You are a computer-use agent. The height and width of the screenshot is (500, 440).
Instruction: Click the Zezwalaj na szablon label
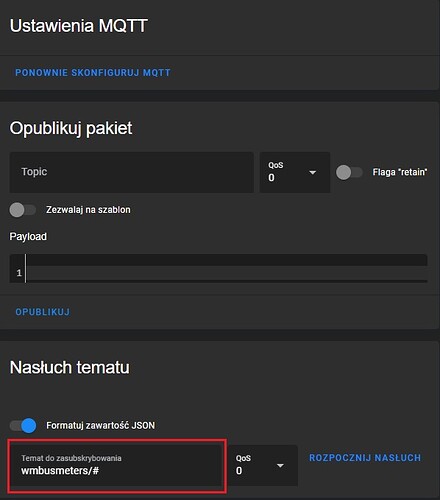pos(88,210)
